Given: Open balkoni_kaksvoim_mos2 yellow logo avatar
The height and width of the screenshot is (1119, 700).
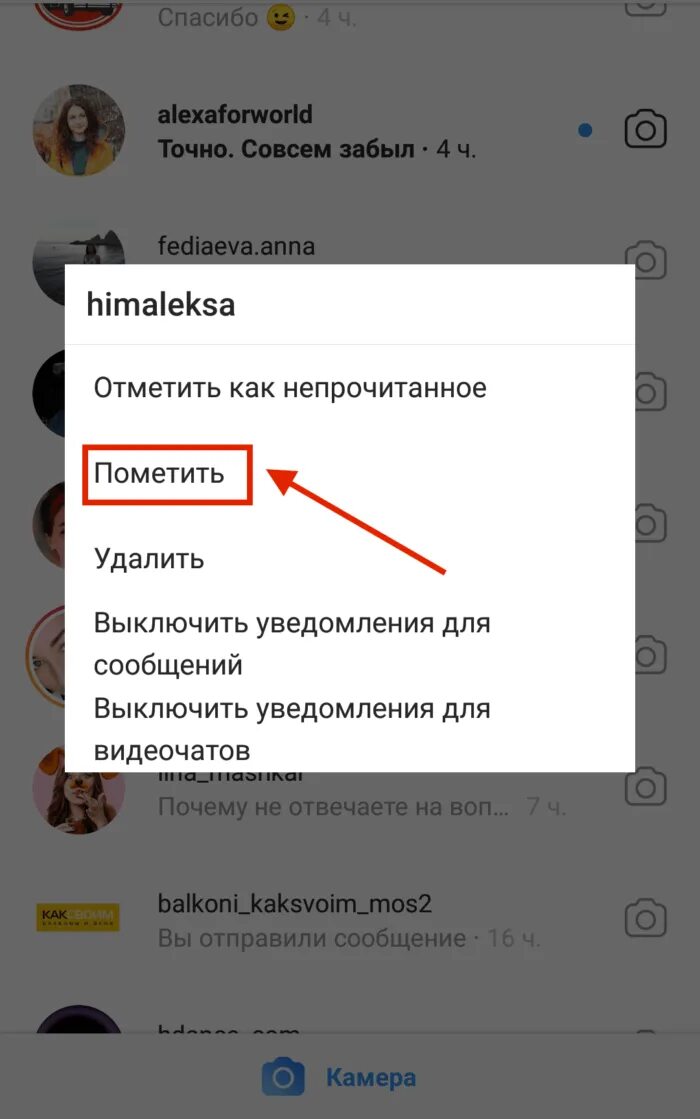Looking at the screenshot, I should click(x=78, y=918).
